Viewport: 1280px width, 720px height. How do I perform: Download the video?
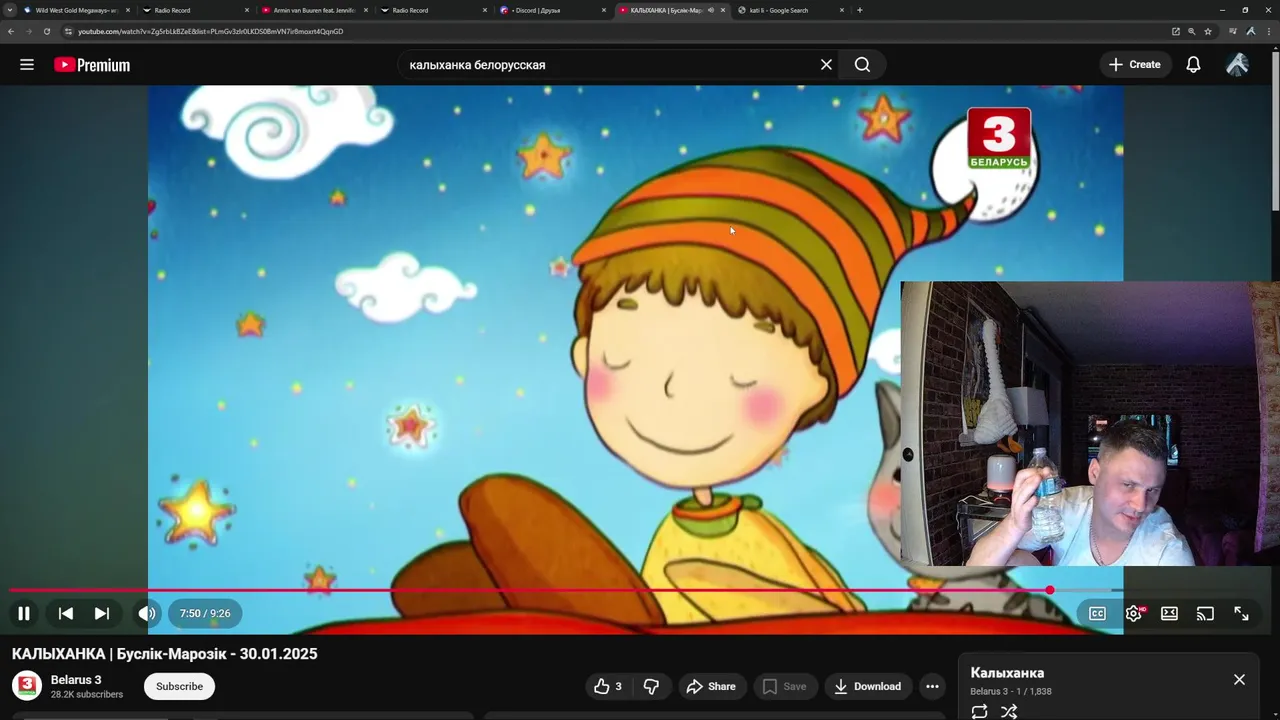pos(867,686)
